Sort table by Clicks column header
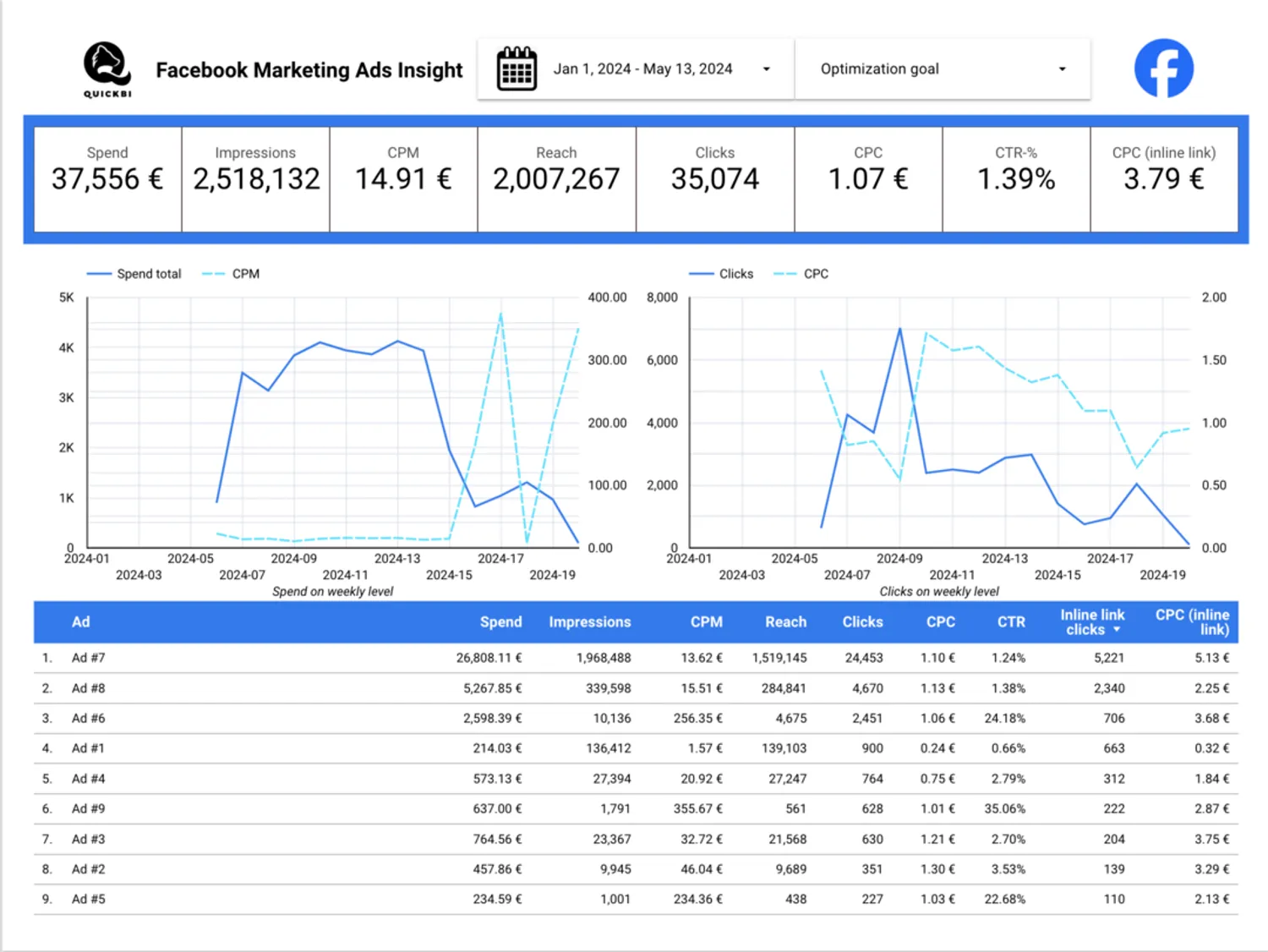The height and width of the screenshot is (952, 1268). coord(862,622)
